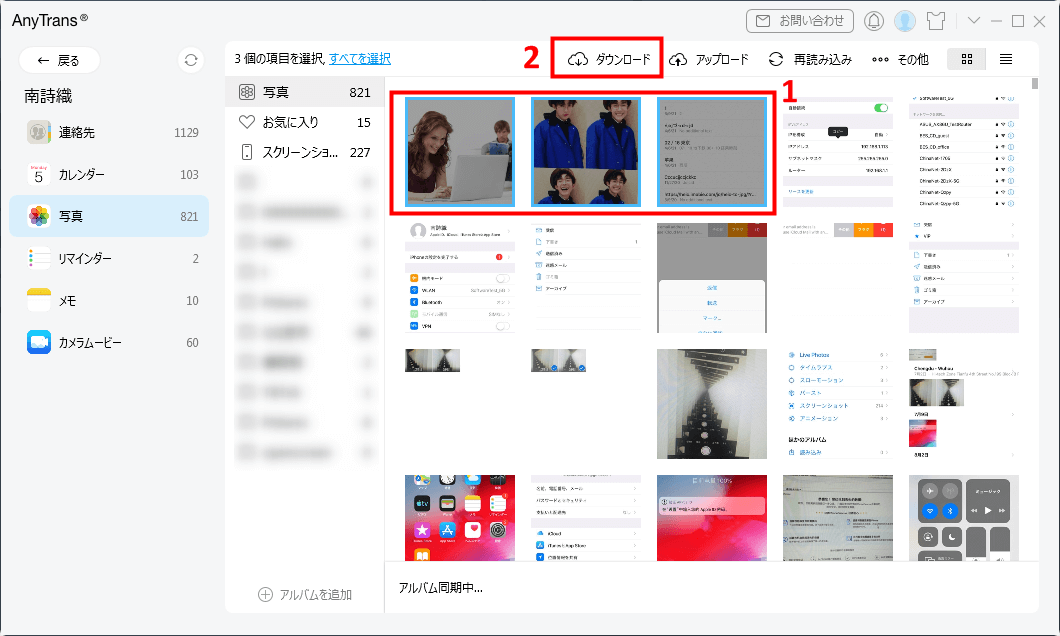Switch to grid thumbnail view
Viewport: 1060px width, 636px height.
pos(967,59)
